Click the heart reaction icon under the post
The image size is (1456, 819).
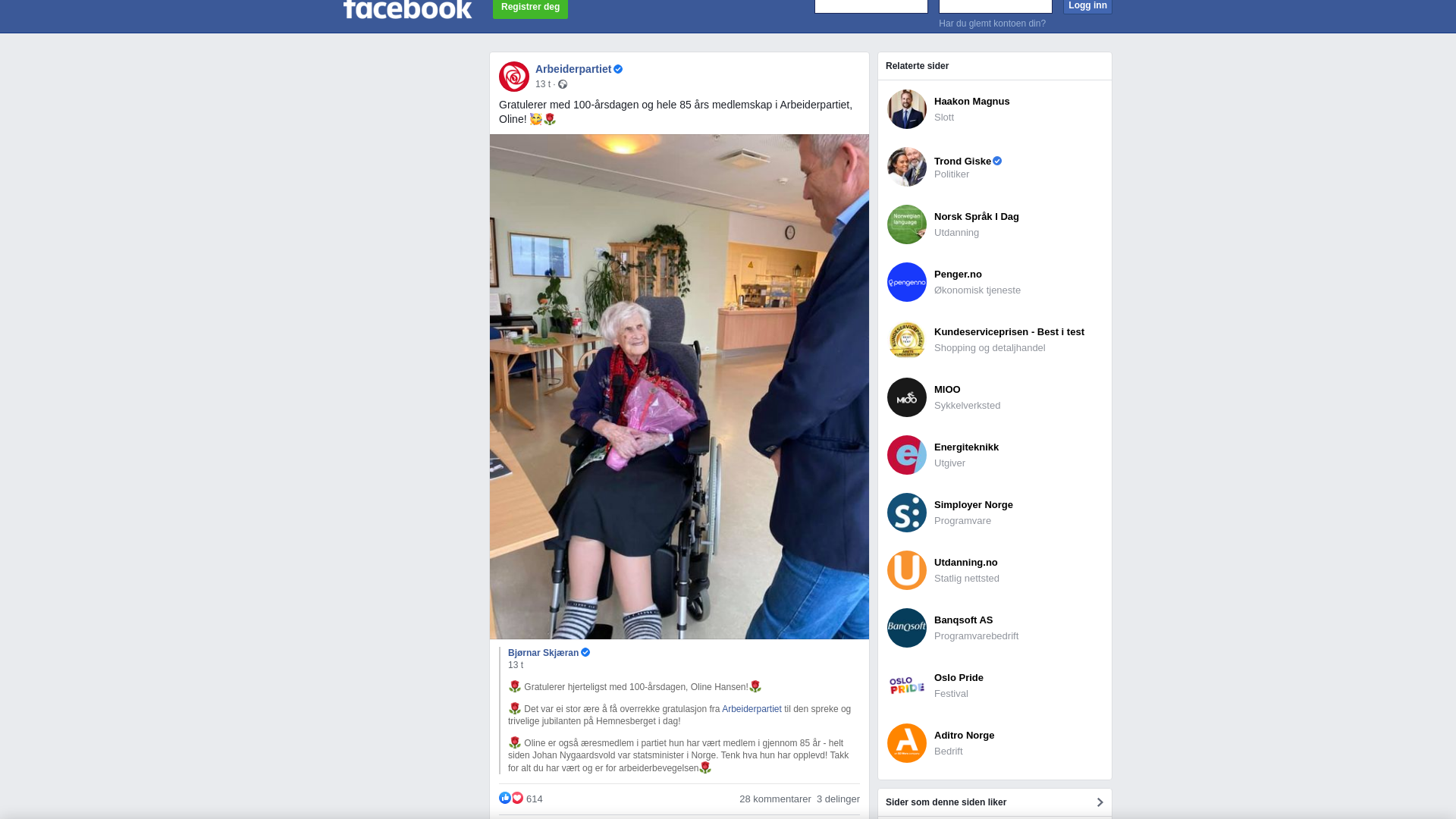517,798
